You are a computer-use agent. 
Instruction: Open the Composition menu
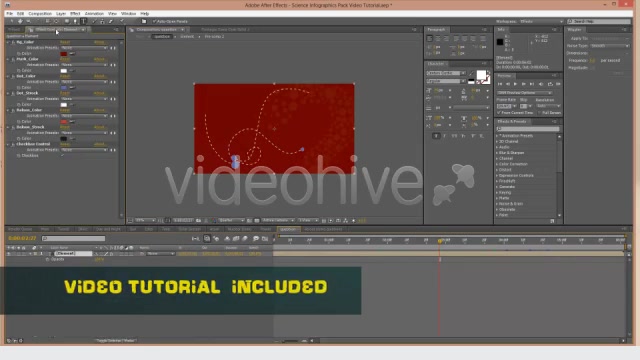point(40,13)
